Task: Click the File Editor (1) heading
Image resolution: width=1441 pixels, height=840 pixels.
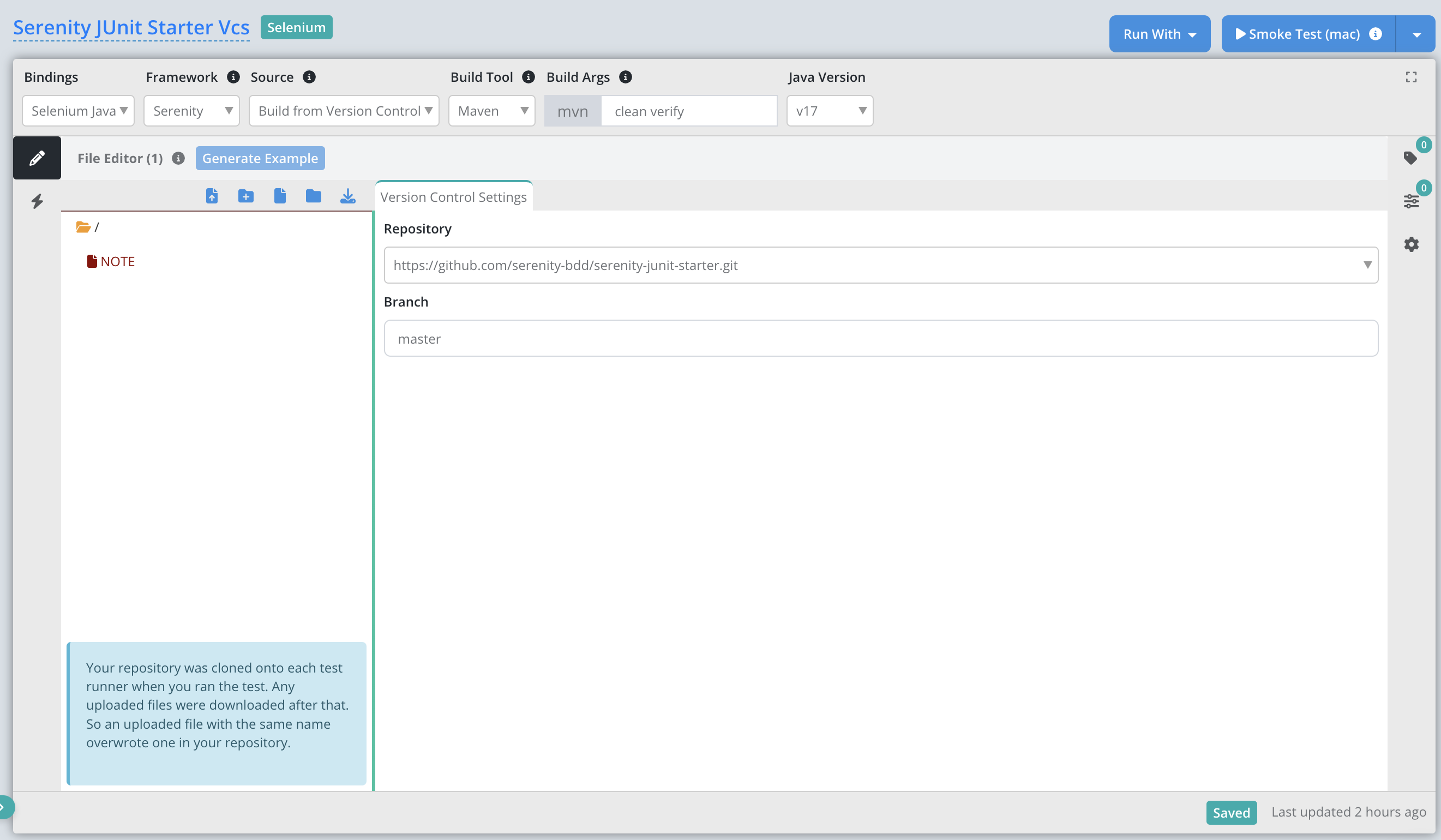Action: click(120, 158)
